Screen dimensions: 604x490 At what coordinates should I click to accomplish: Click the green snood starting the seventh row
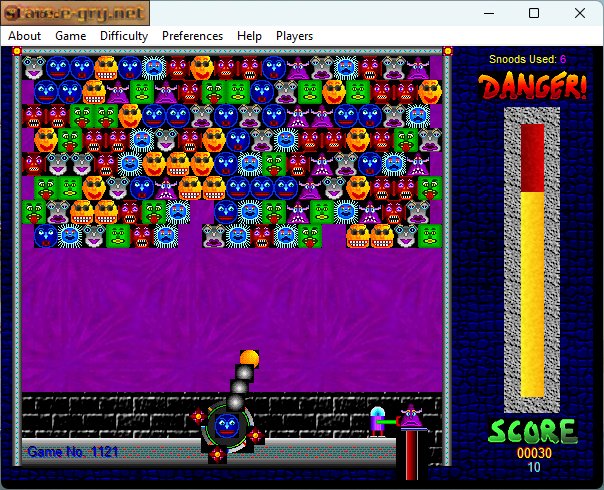coord(34,212)
